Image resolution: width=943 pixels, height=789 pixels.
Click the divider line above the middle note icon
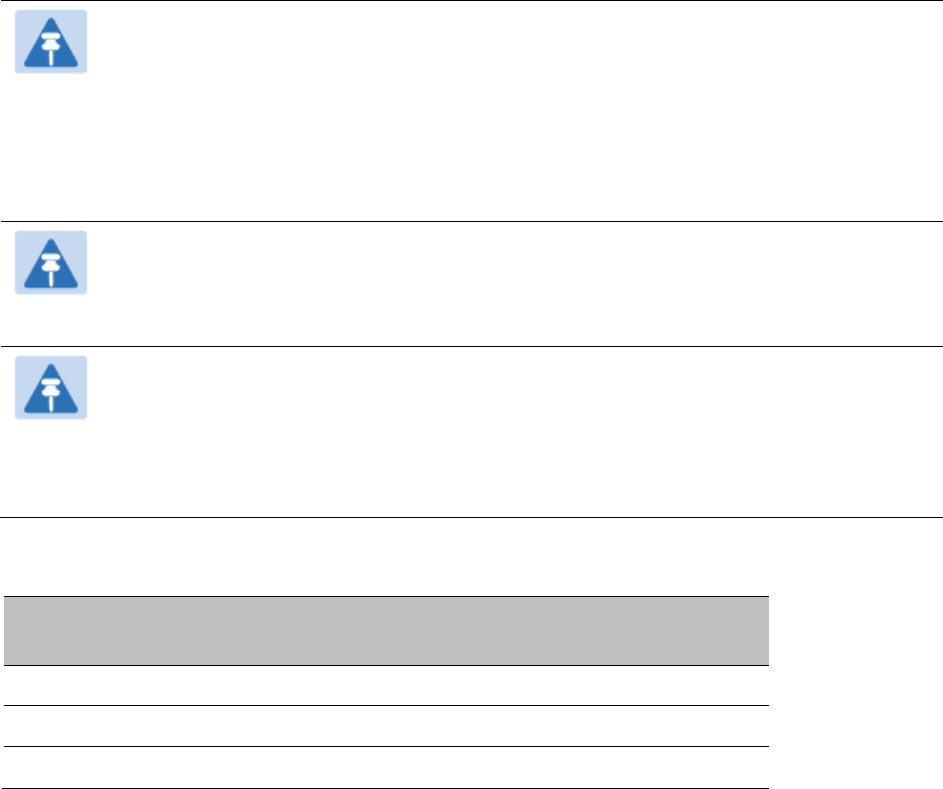point(472,221)
